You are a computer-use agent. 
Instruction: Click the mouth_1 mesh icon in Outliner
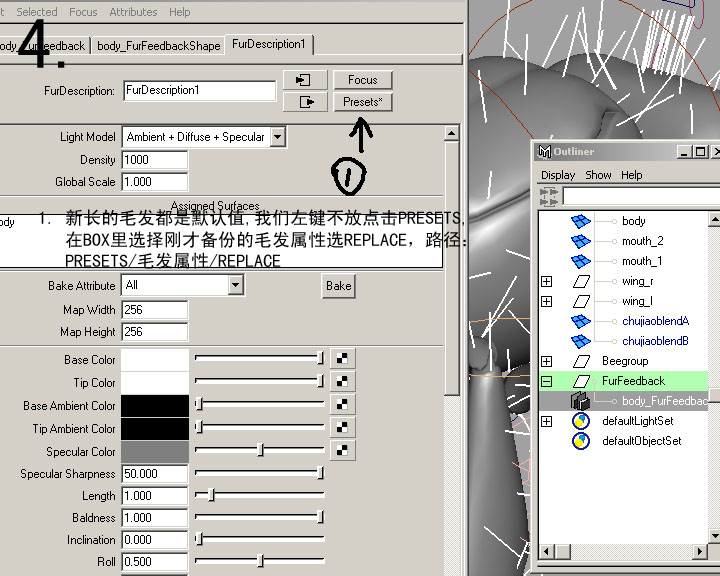pos(581,261)
